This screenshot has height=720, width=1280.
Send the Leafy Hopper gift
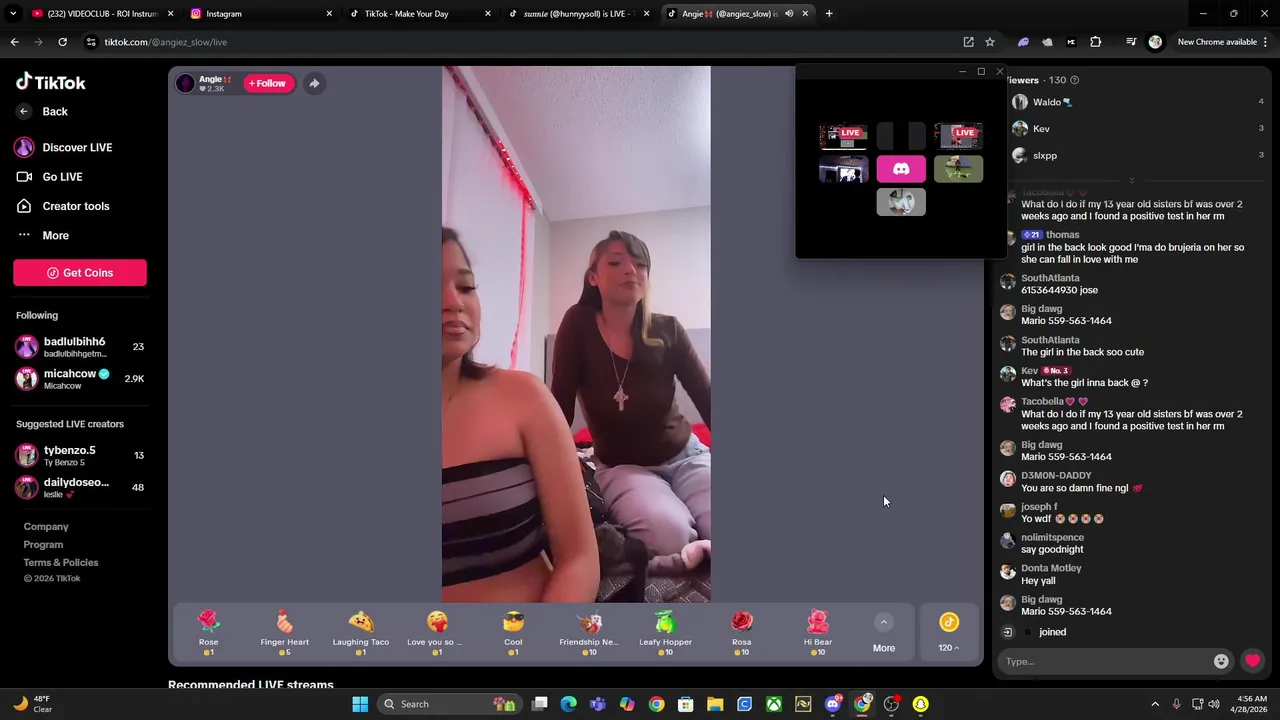click(x=665, y=632)
